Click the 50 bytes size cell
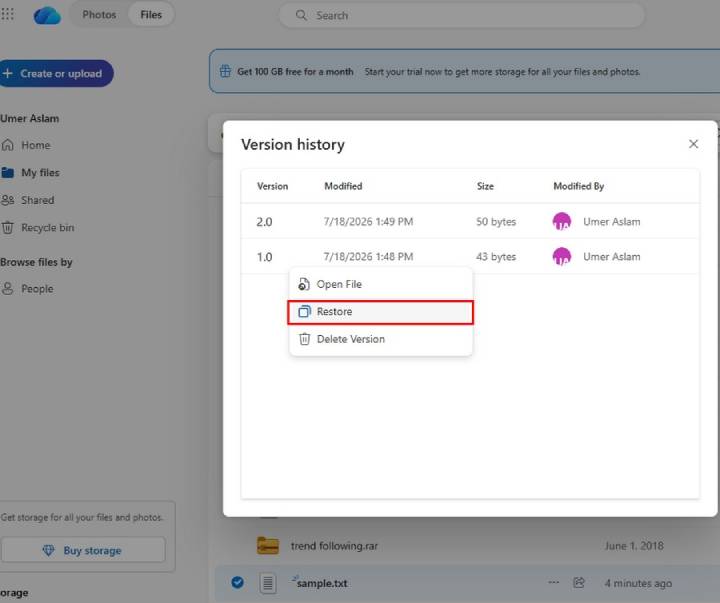The image size is (720, 603). tap(496, 221)
